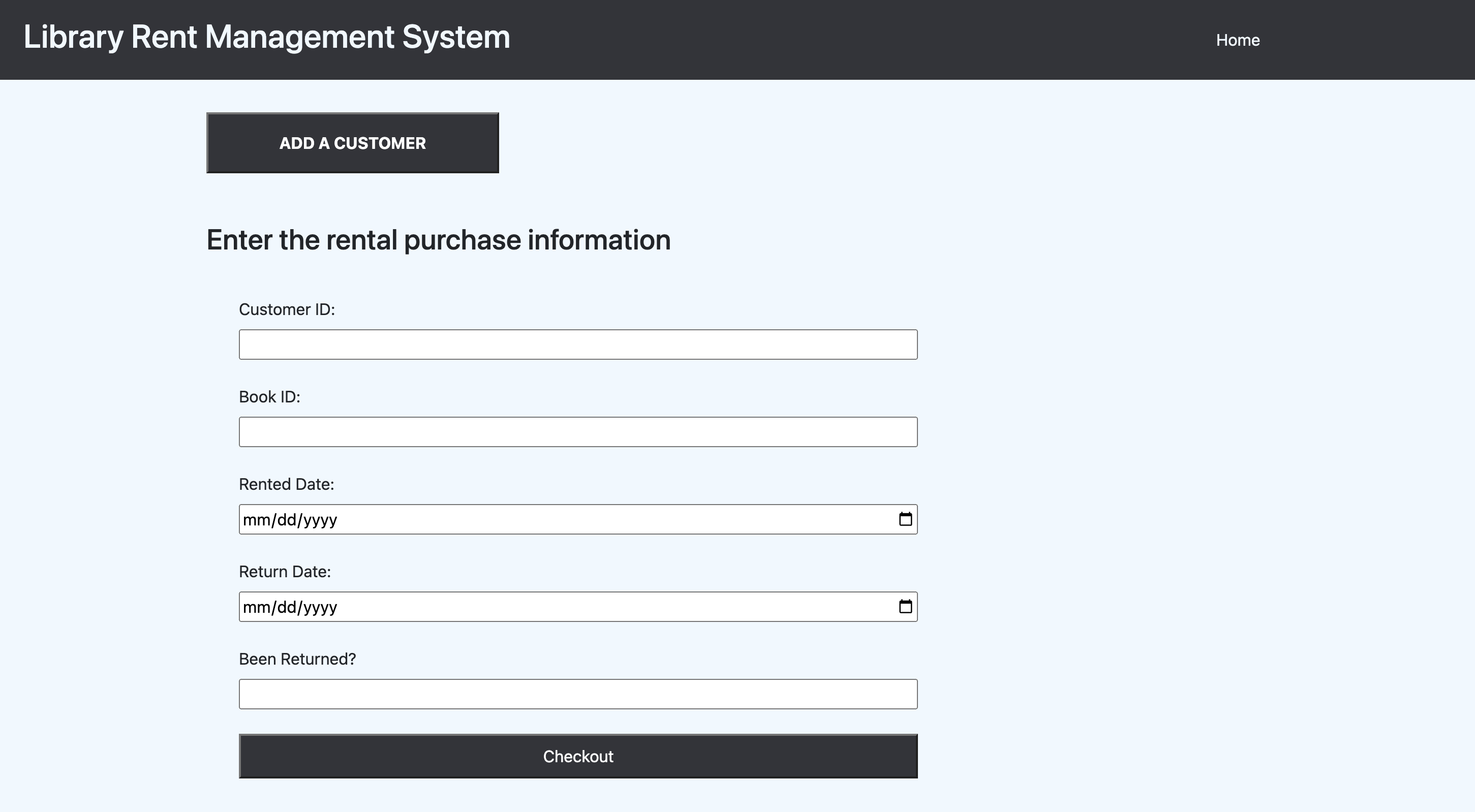Viewport: 1475px width, 812px height.
Task: Click the Been Returned? answer field
Action: pos(578,694)
